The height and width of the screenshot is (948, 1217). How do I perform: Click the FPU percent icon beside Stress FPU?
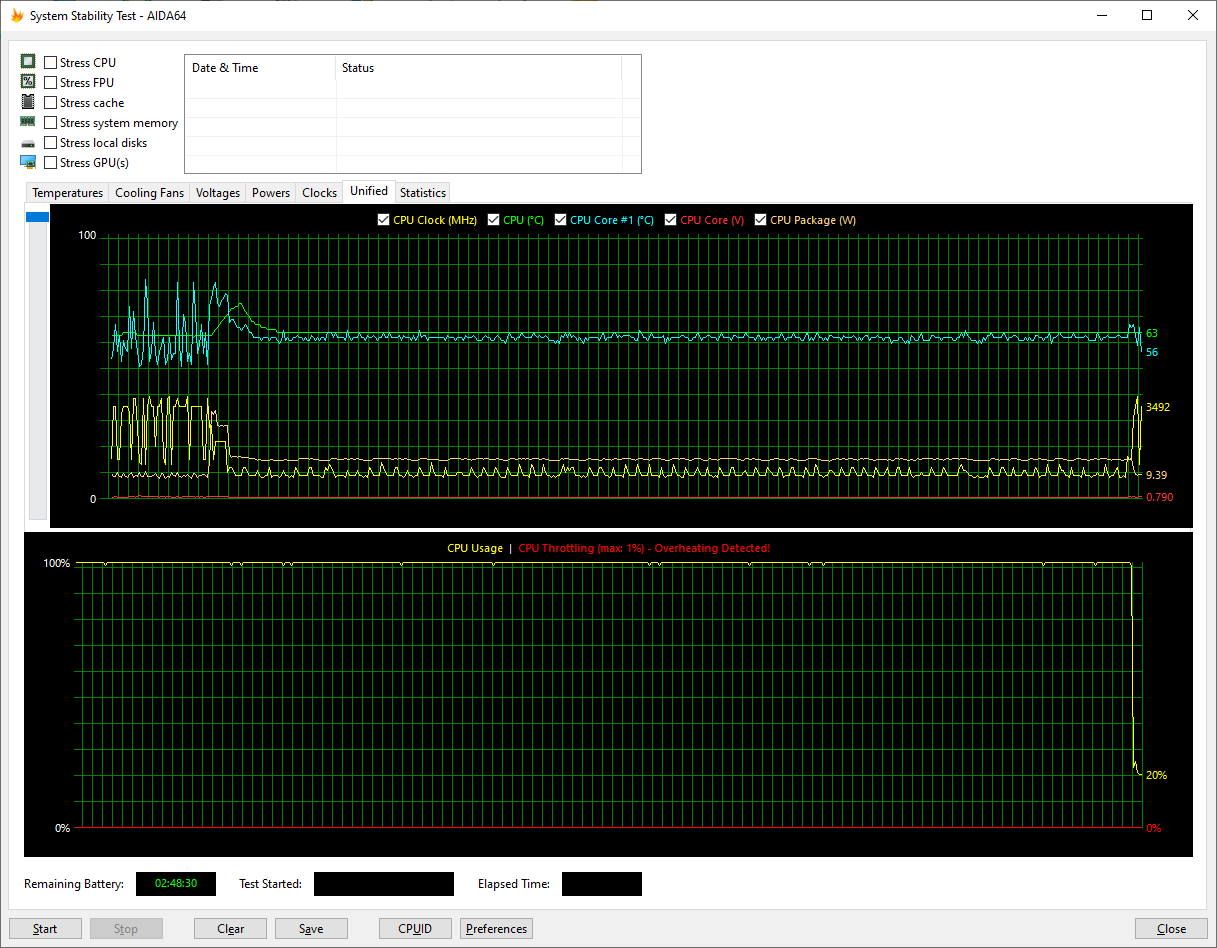[x=28, y=82]
